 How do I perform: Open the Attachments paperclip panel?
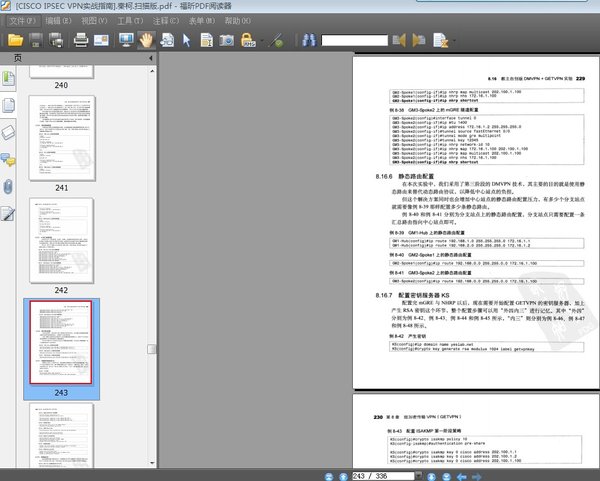tap(8, 187)
